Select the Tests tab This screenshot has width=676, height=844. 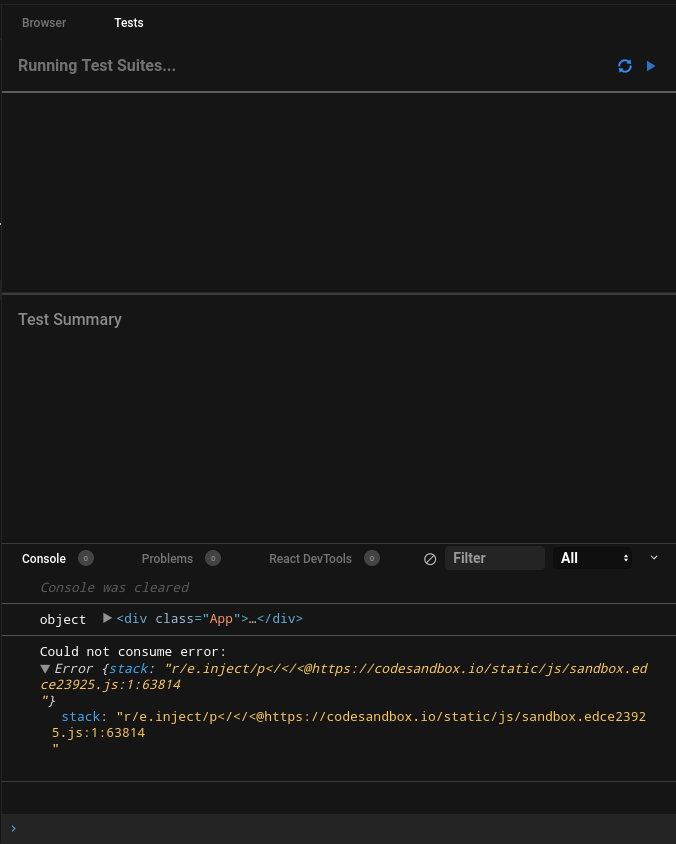(129, 22)
